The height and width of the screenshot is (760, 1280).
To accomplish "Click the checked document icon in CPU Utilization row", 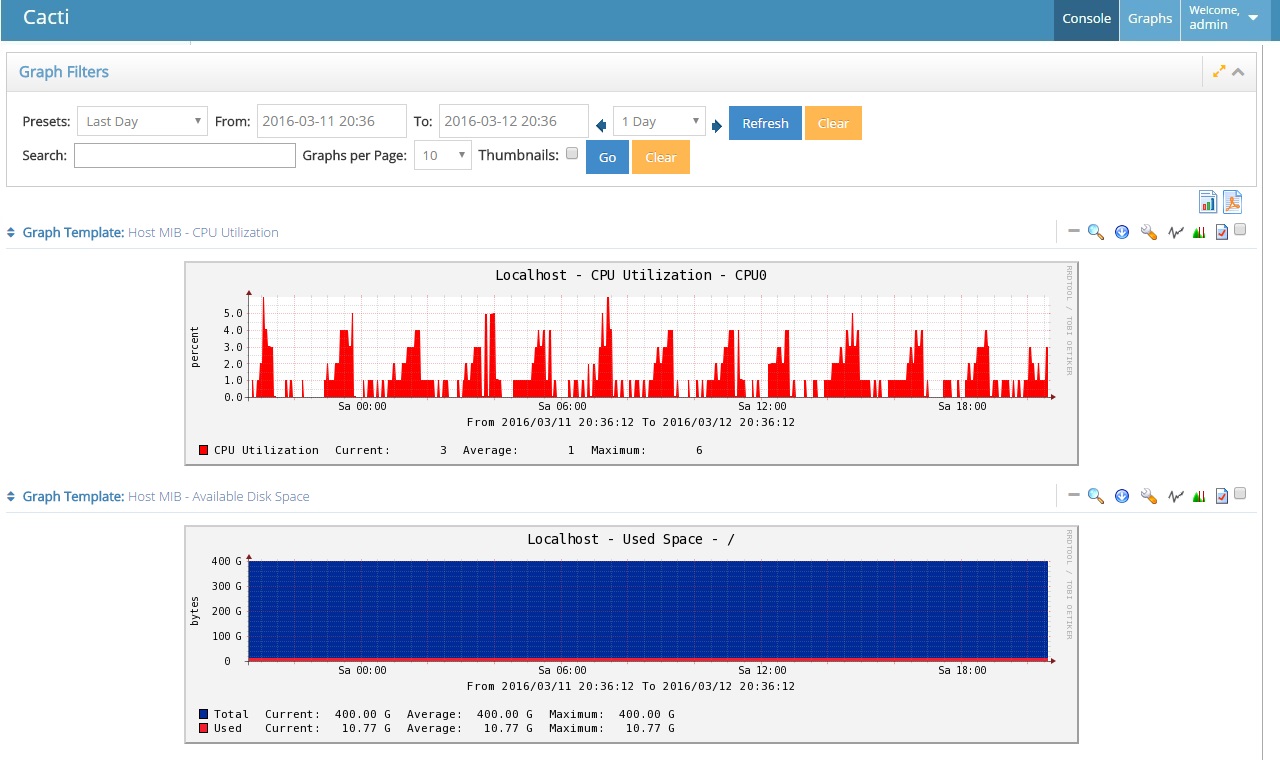I will coord(1221,232).
